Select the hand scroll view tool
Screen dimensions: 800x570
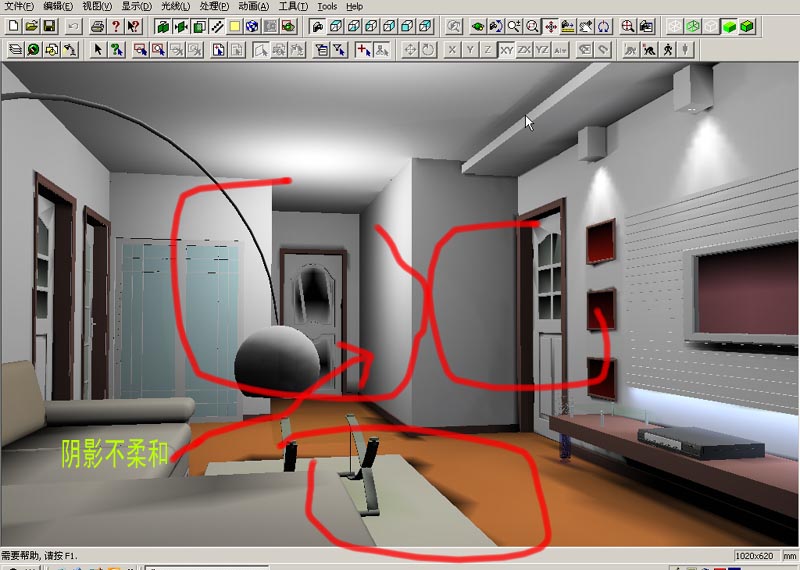(x=586, y=26)
